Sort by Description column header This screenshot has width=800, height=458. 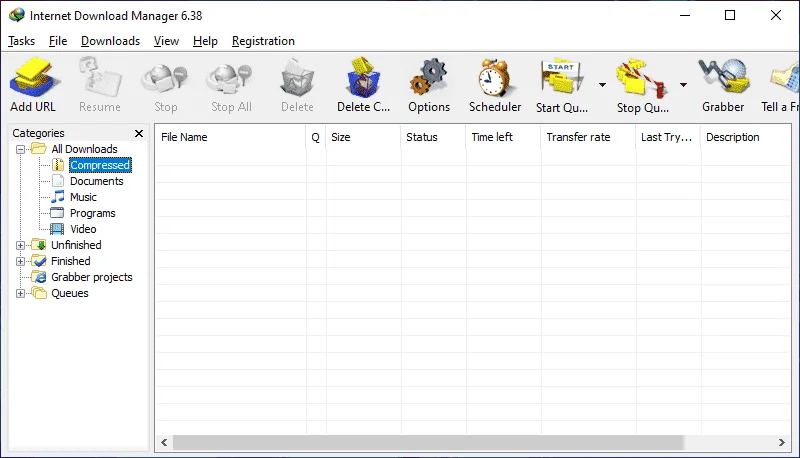pos(746,137)
